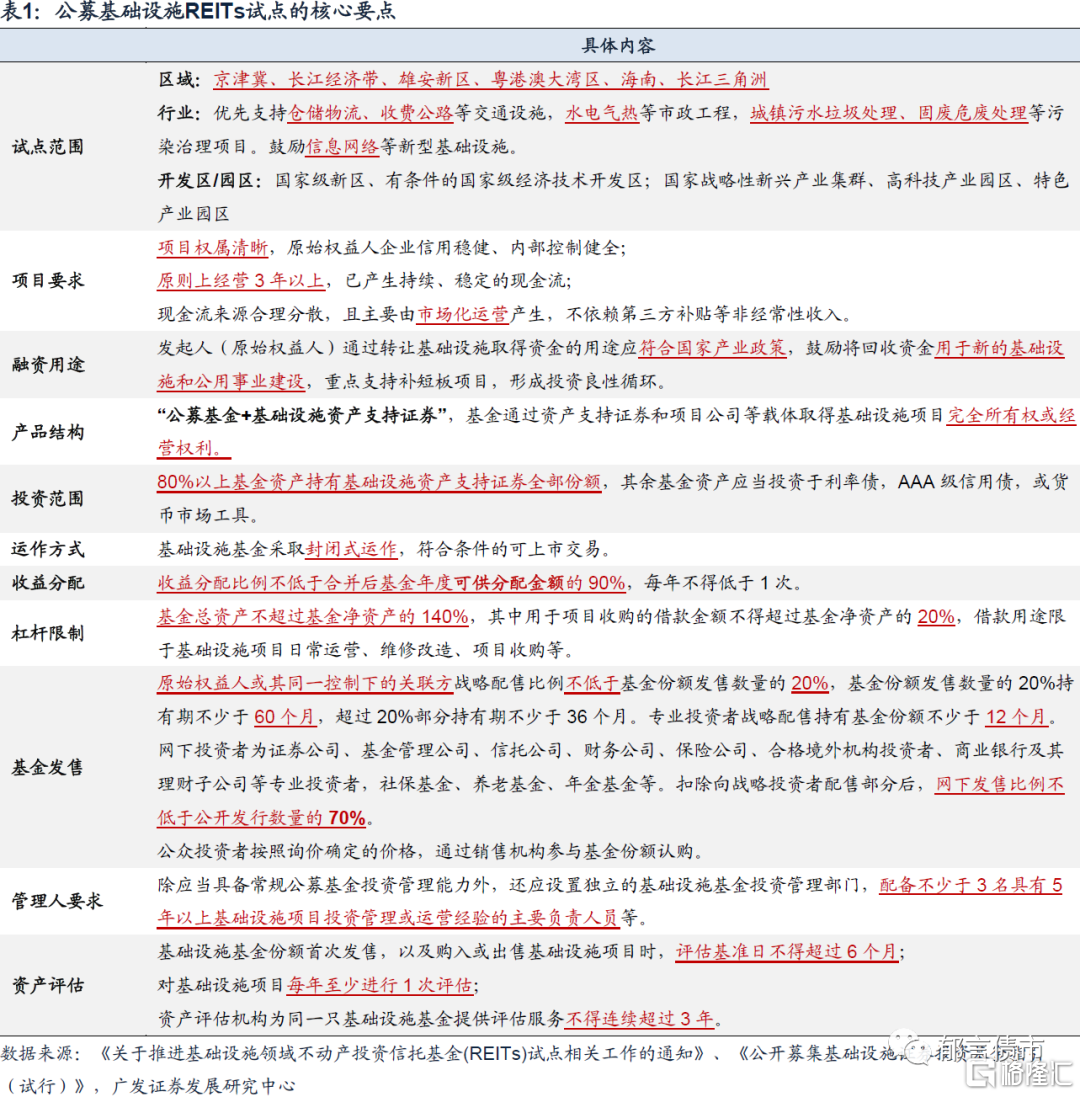Viewport: 1080px width, 1097px height.
Task: Click the 格隆汇 logo watermark
Action: pyautogui.click(x=1019, y=1073)
